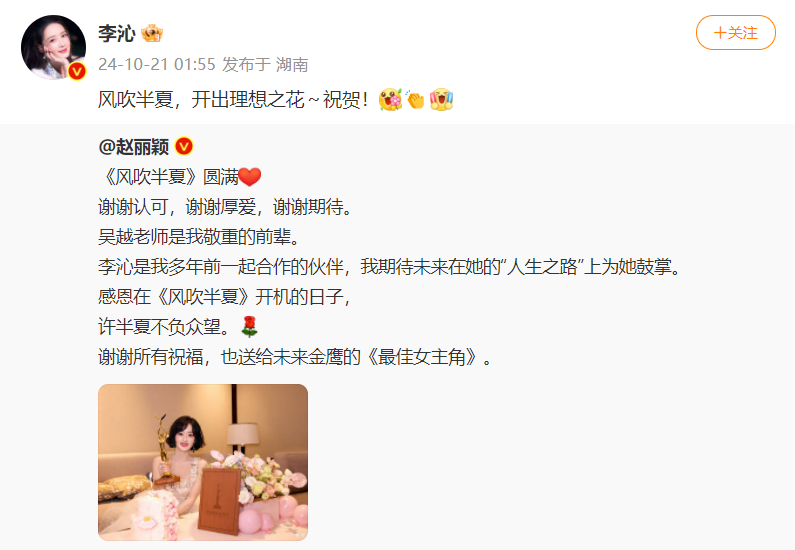
Task: Click the clapping hands emoji
Action: click(x=415, y=99)
